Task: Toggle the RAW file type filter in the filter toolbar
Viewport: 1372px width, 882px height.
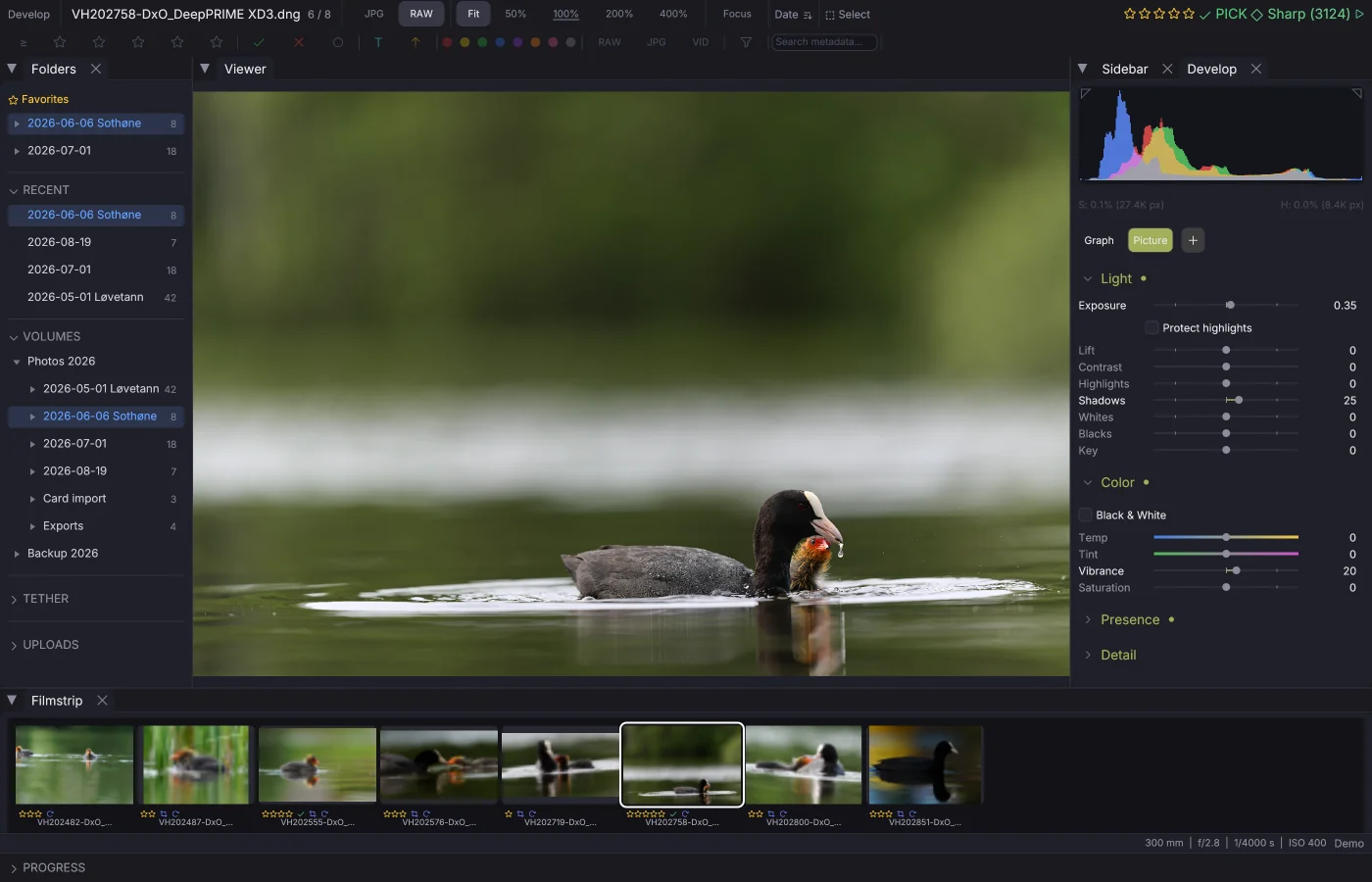Action: [610, 42]
